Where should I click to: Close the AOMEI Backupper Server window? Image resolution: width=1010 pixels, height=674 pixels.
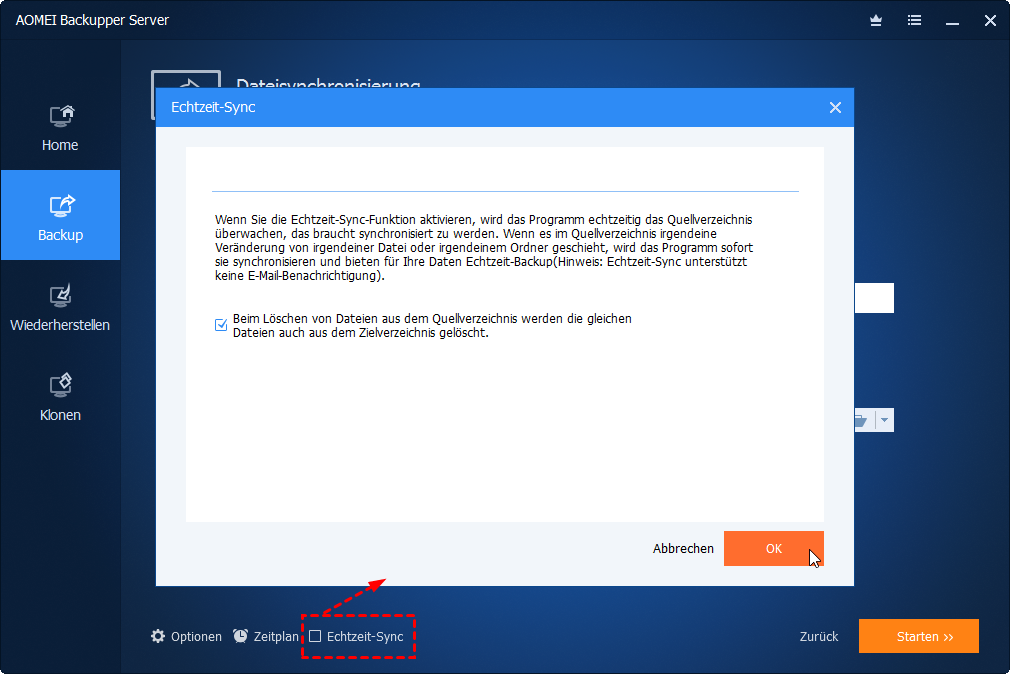click(990, 21)
